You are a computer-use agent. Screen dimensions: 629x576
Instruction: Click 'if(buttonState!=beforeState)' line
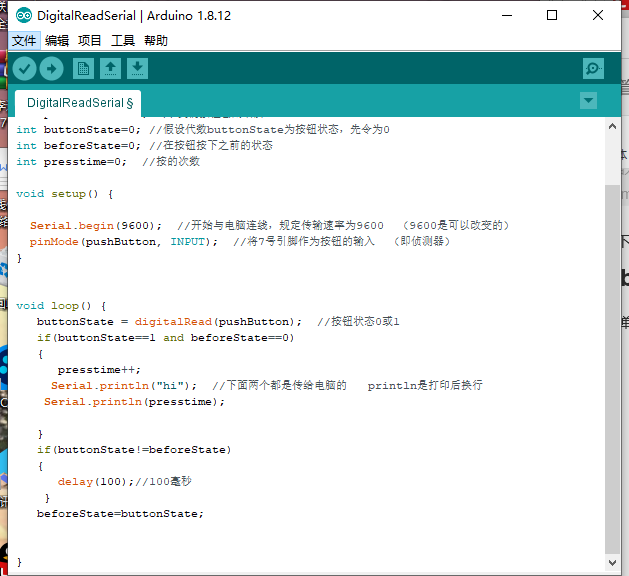pos(134,450)
